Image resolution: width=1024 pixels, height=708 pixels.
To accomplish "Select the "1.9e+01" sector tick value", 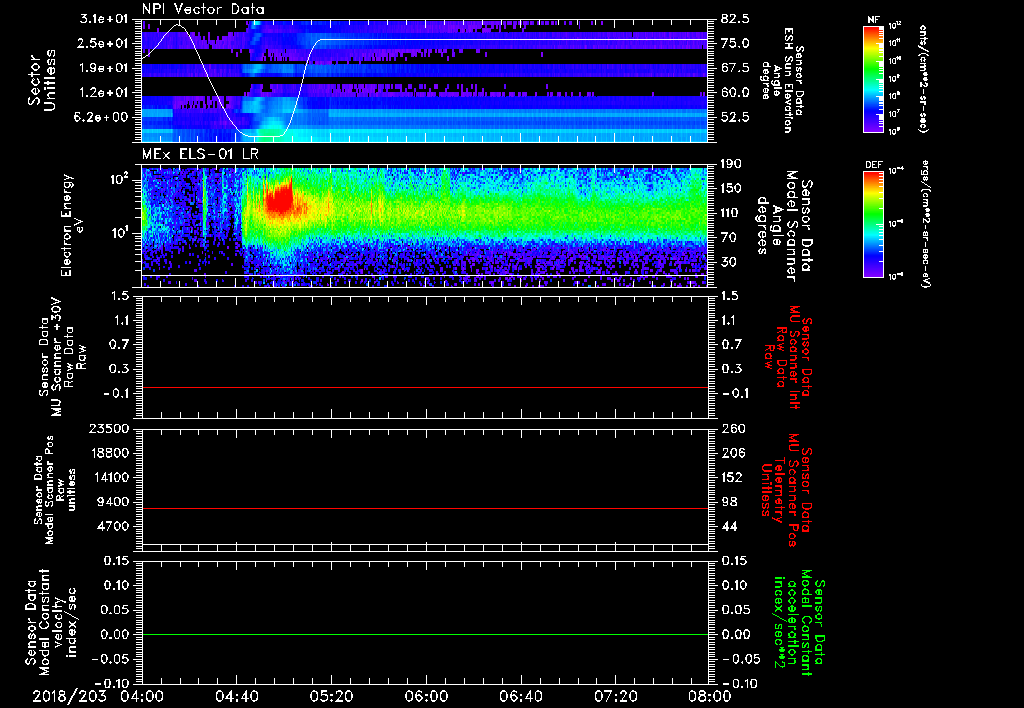I will [103, 68].
